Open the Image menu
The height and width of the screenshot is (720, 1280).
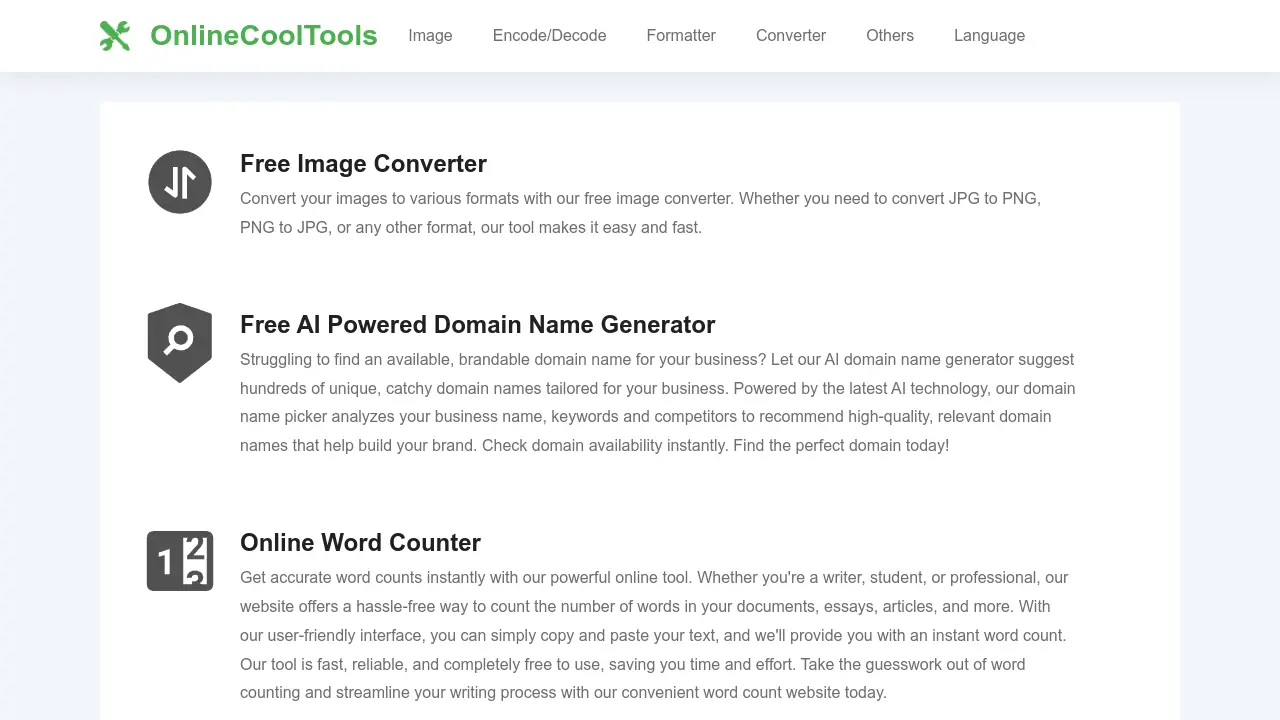point(430,36)
